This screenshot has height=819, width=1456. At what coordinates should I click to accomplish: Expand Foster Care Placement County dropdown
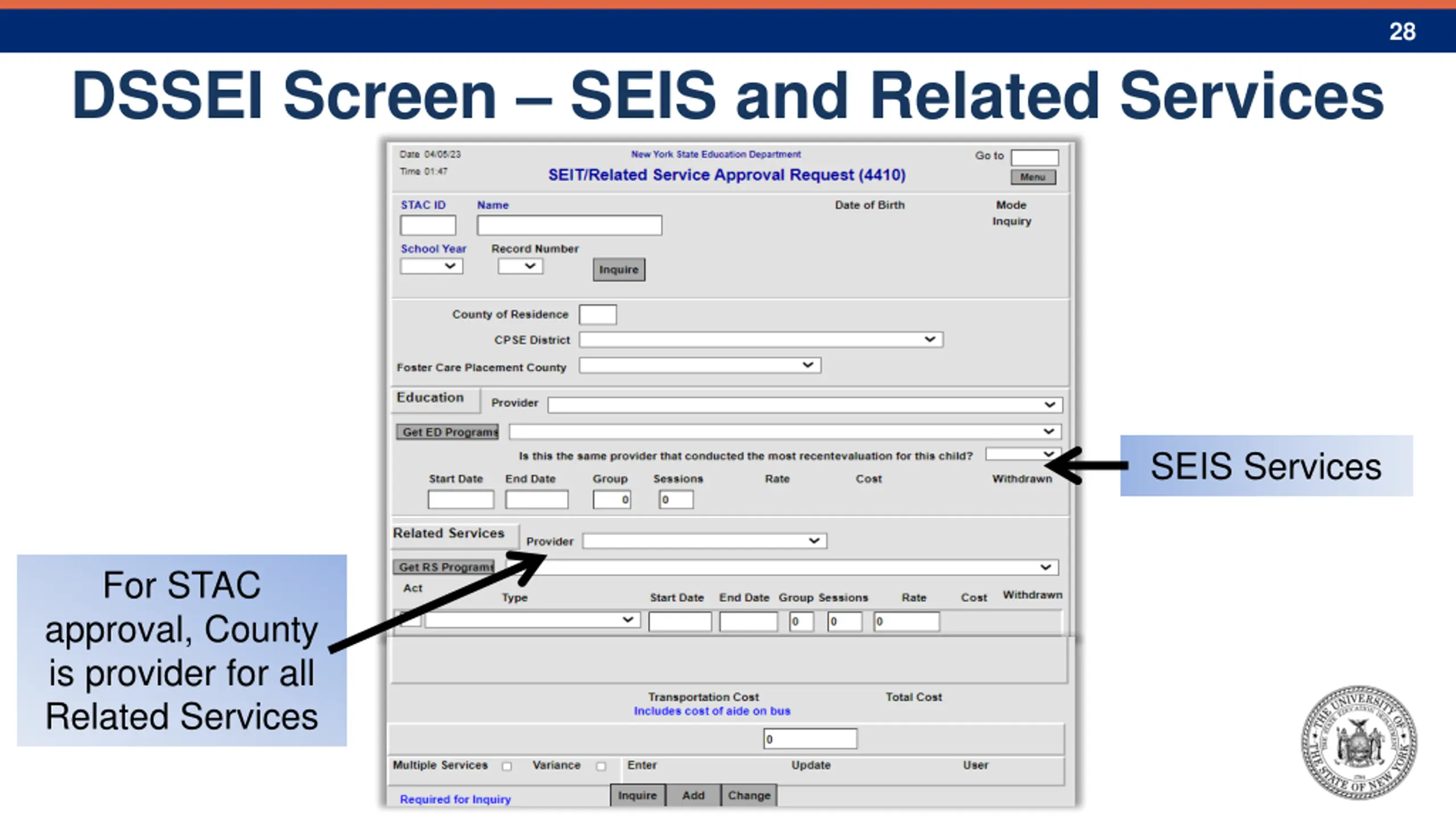click(x=700, y=365)
